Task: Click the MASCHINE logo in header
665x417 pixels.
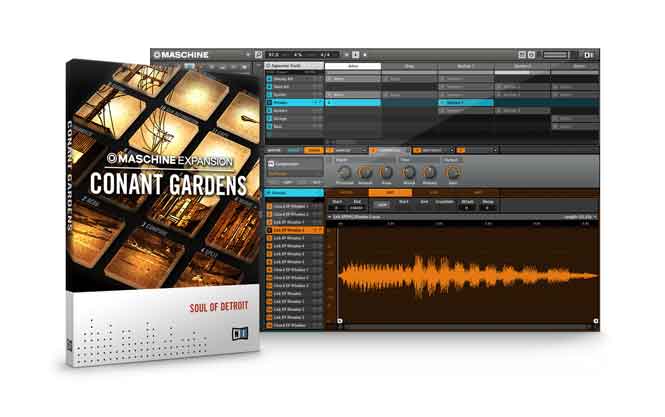Action: (x=181, y=55)
